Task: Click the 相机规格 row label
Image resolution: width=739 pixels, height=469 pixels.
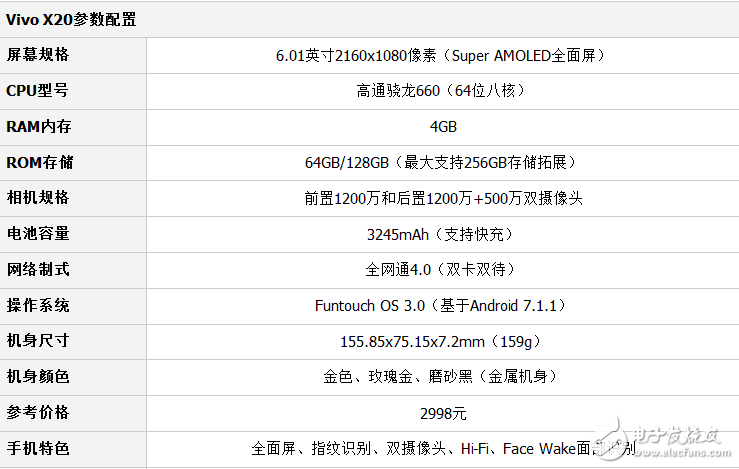Action: [38, 197]
